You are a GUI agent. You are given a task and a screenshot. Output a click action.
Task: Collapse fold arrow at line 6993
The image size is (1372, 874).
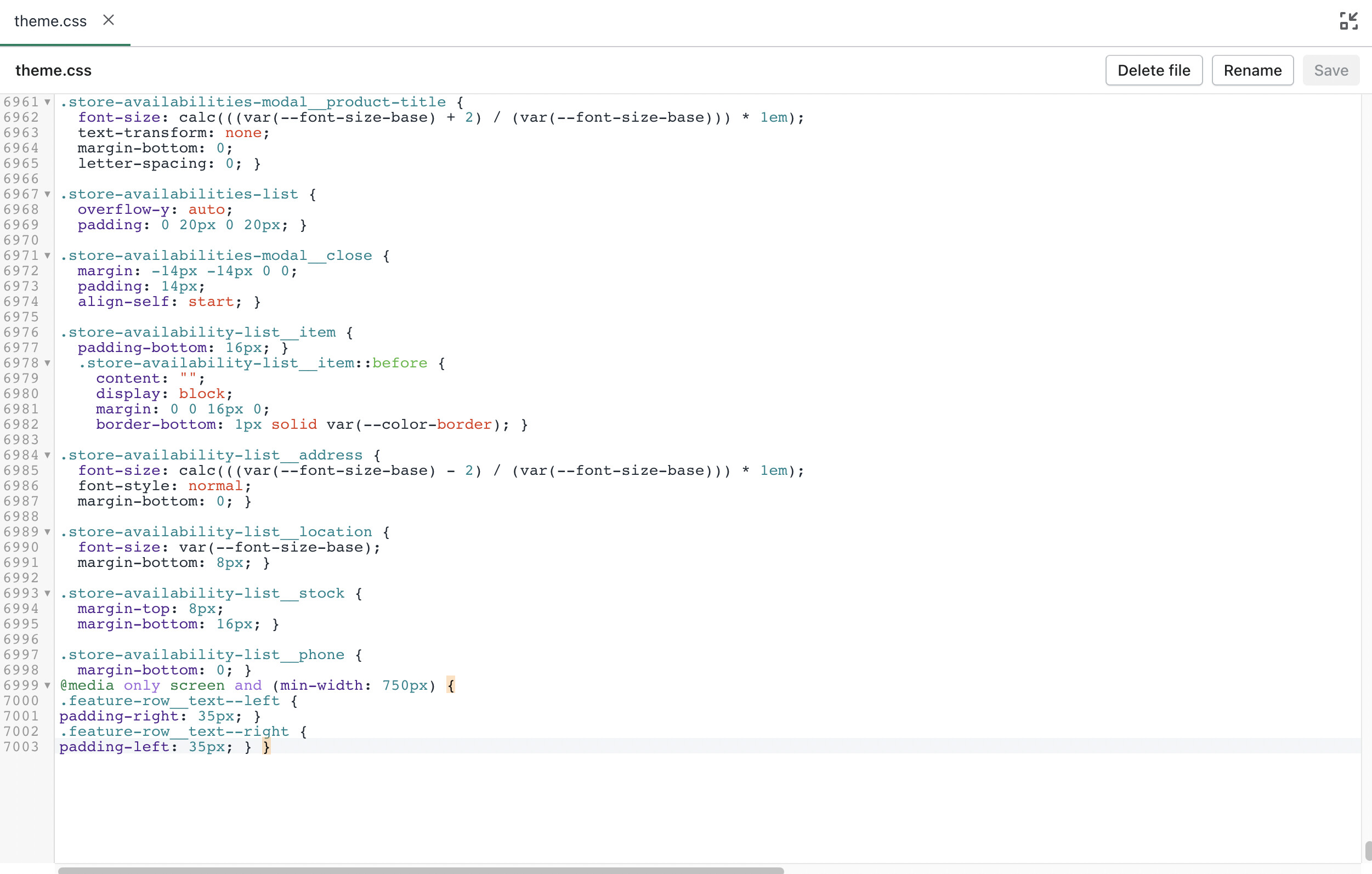tap(48, 594)
